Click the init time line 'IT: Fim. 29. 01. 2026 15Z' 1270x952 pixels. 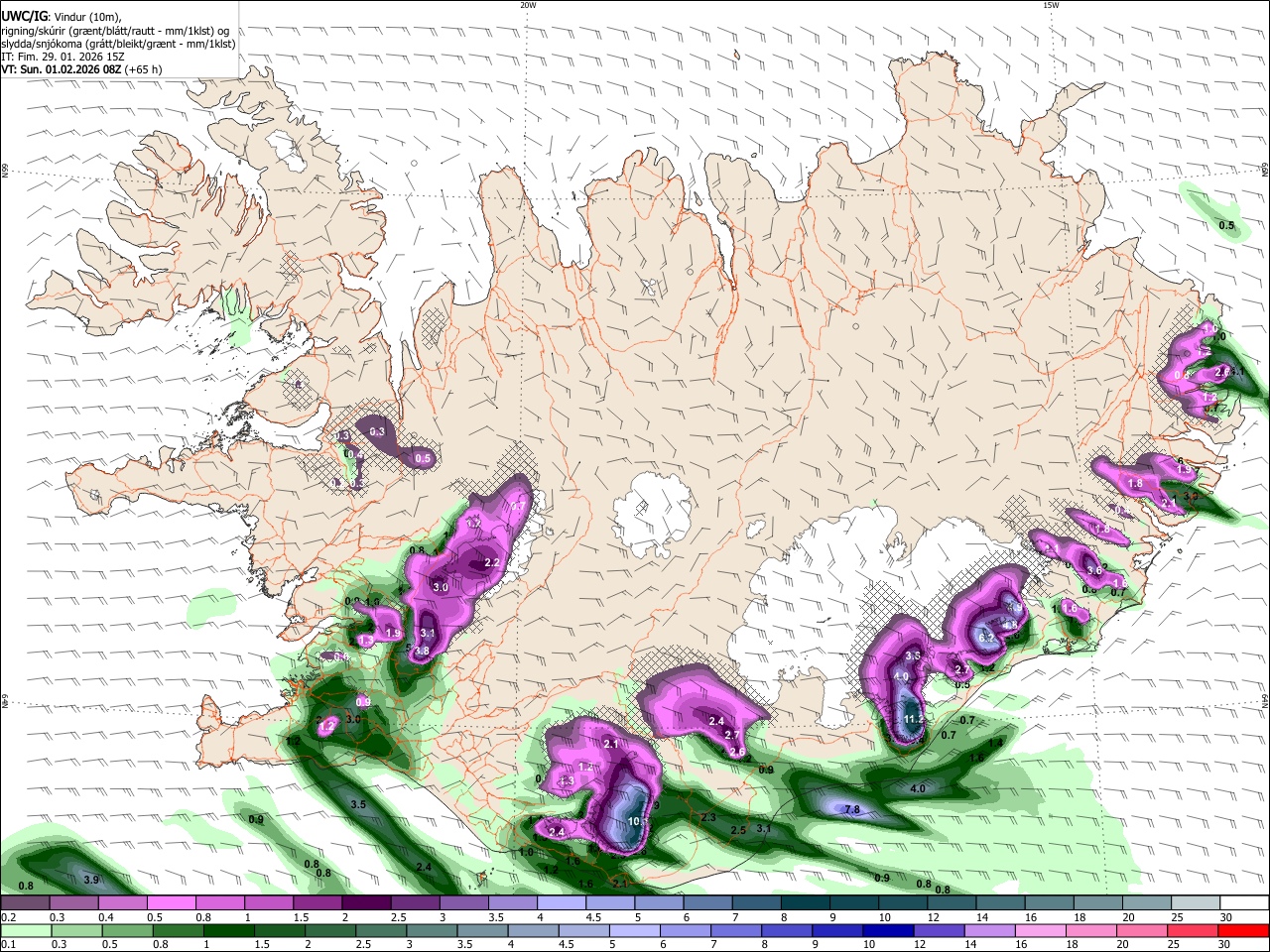63,57
